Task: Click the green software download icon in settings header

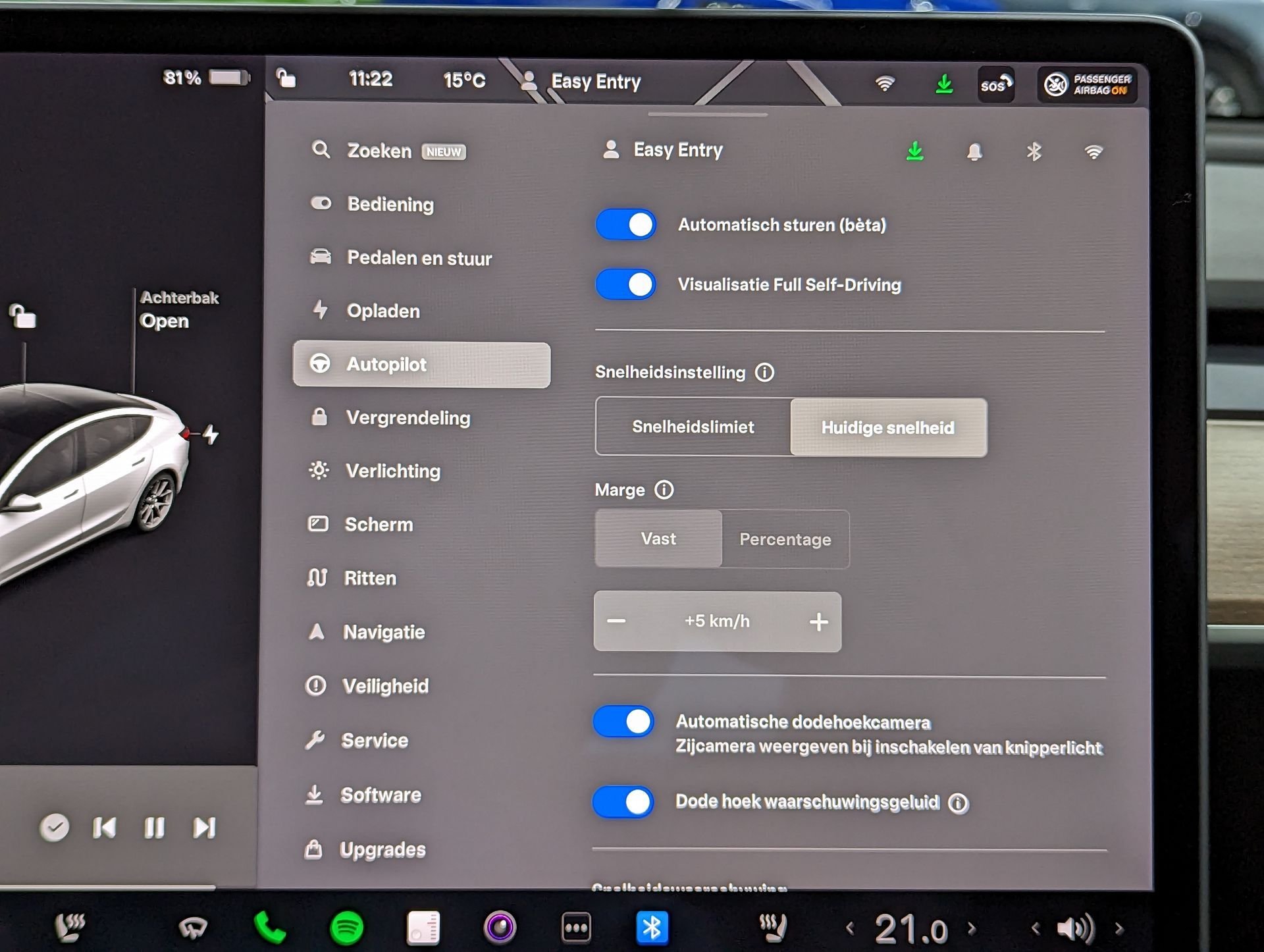Action: [x=915, y=151]
